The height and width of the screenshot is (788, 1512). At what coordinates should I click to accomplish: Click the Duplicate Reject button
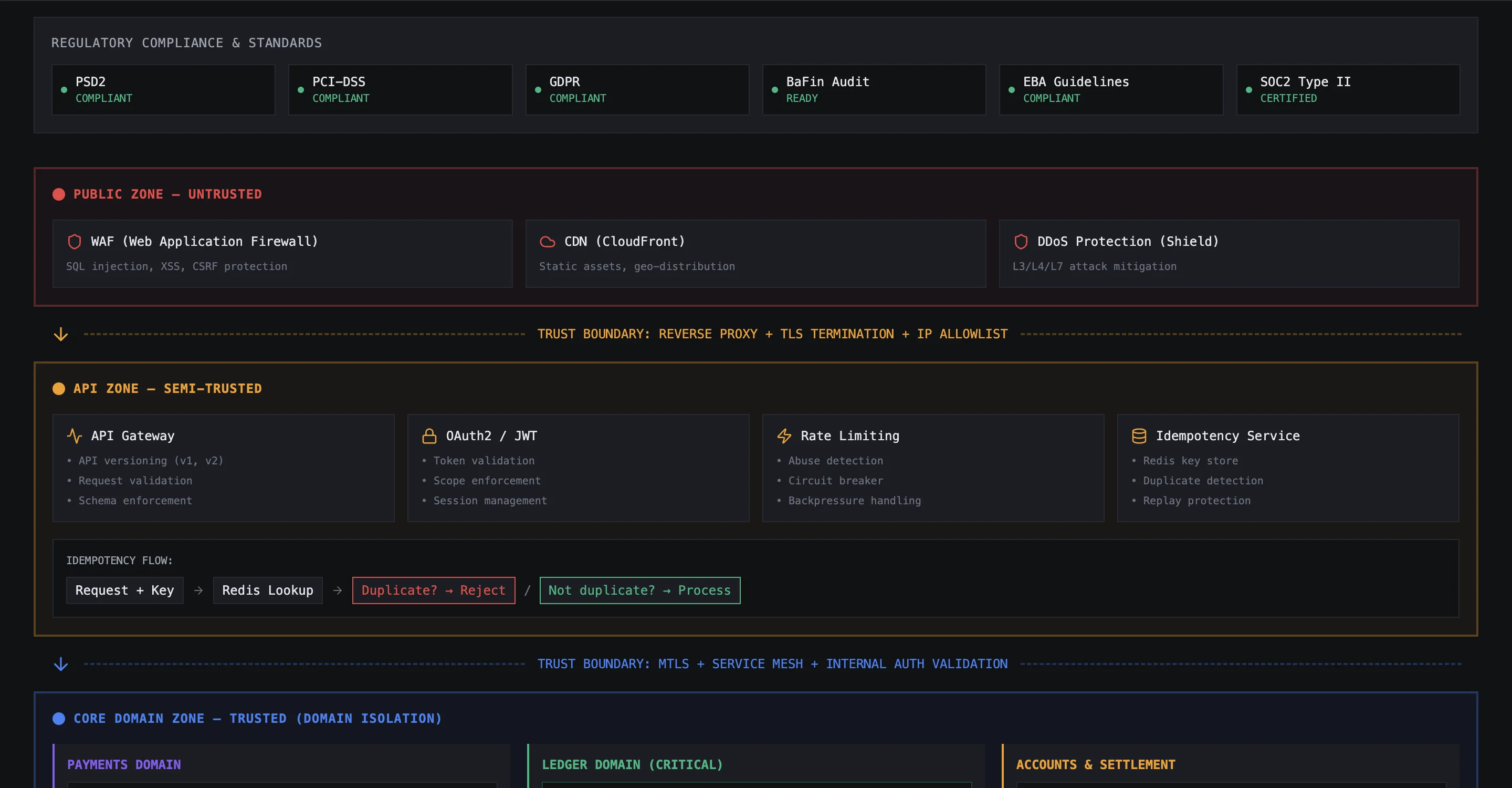(433, 590)
